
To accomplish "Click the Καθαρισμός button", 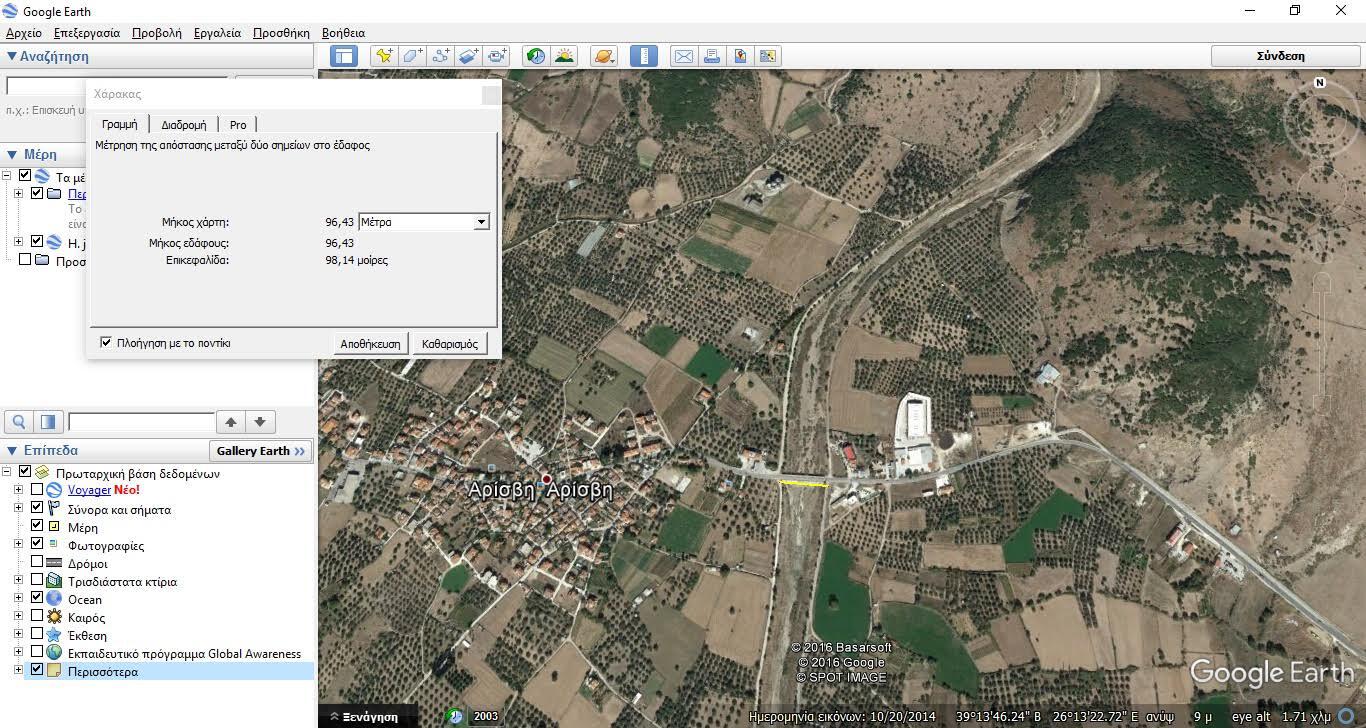I will [x=450, y=343].
